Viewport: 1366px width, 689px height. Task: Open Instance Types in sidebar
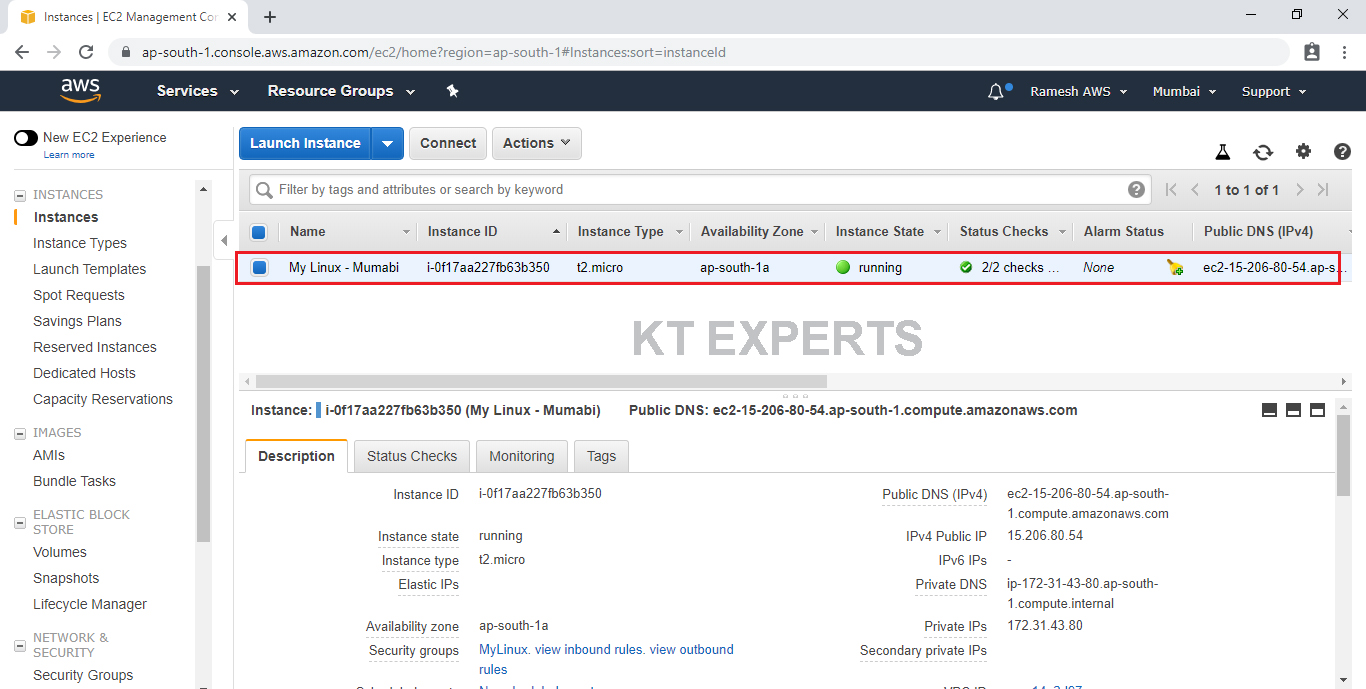pos(80,243)
